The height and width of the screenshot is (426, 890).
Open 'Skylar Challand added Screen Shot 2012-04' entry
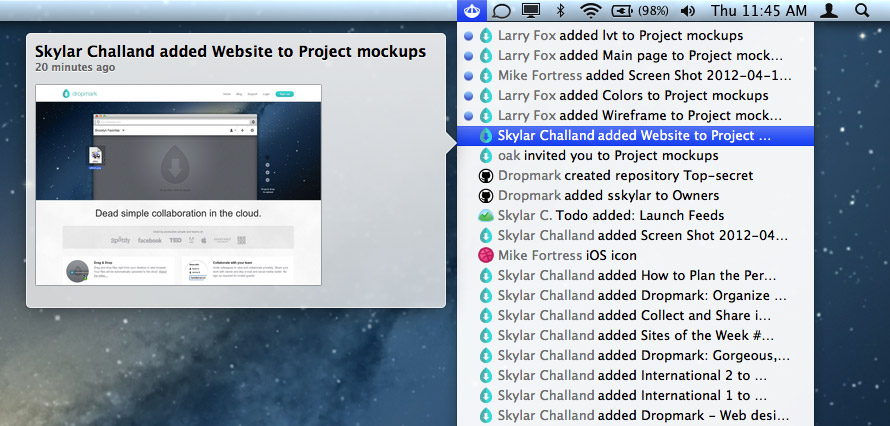(x=635, y=235)
